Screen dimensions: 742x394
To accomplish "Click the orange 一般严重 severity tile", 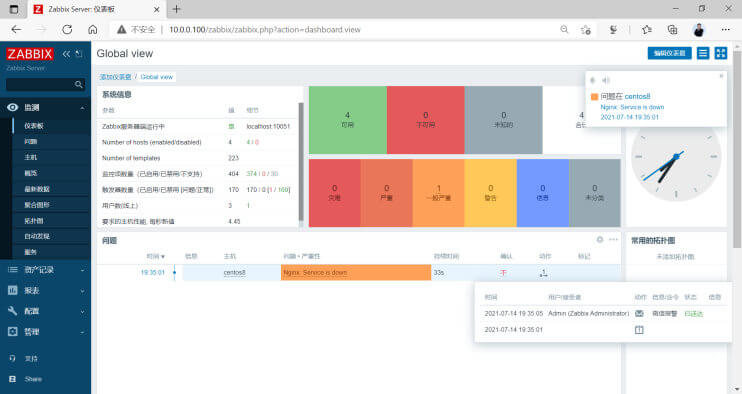I will point(438,193).
